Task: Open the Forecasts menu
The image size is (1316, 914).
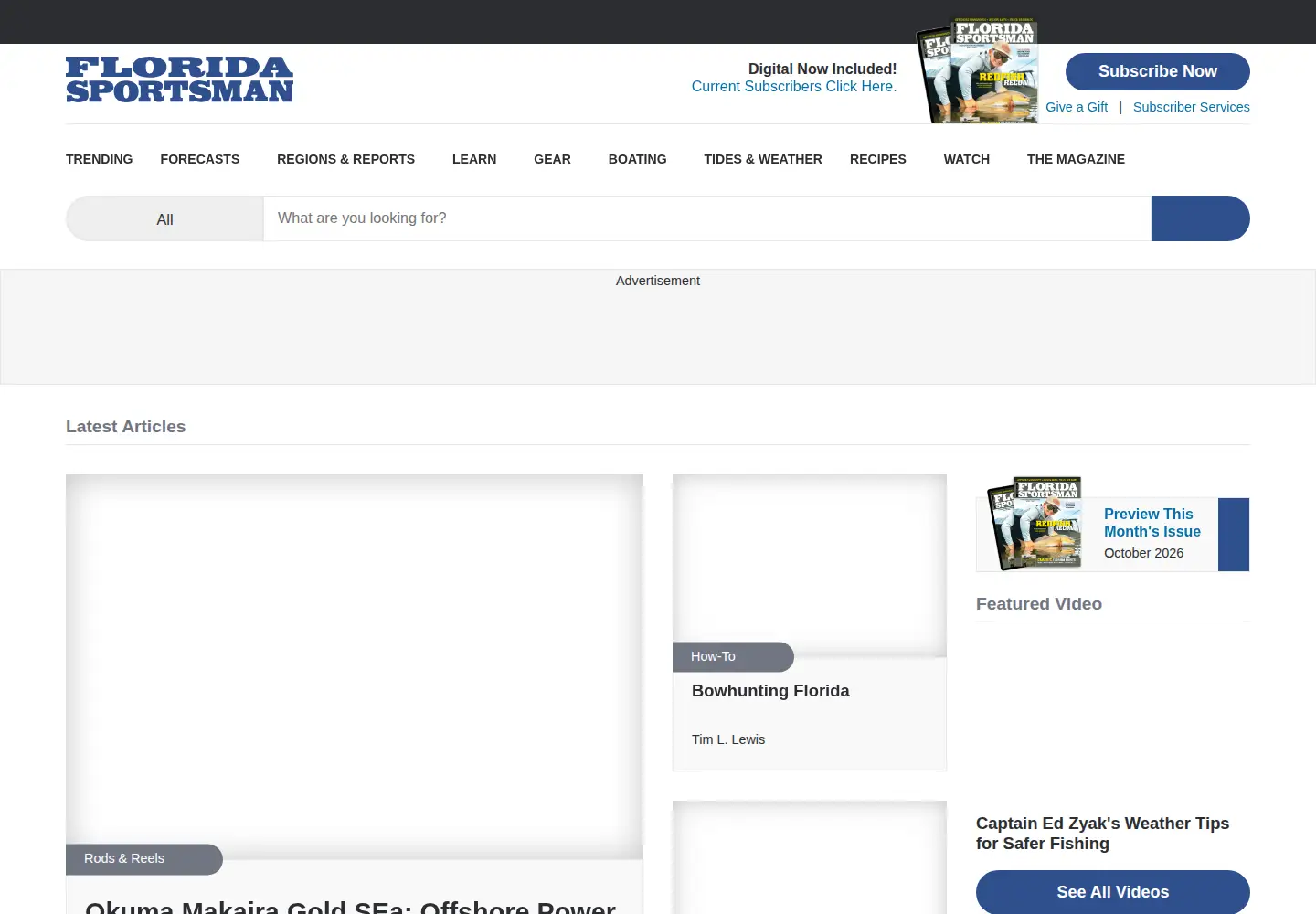Action: tap(200, 159)
